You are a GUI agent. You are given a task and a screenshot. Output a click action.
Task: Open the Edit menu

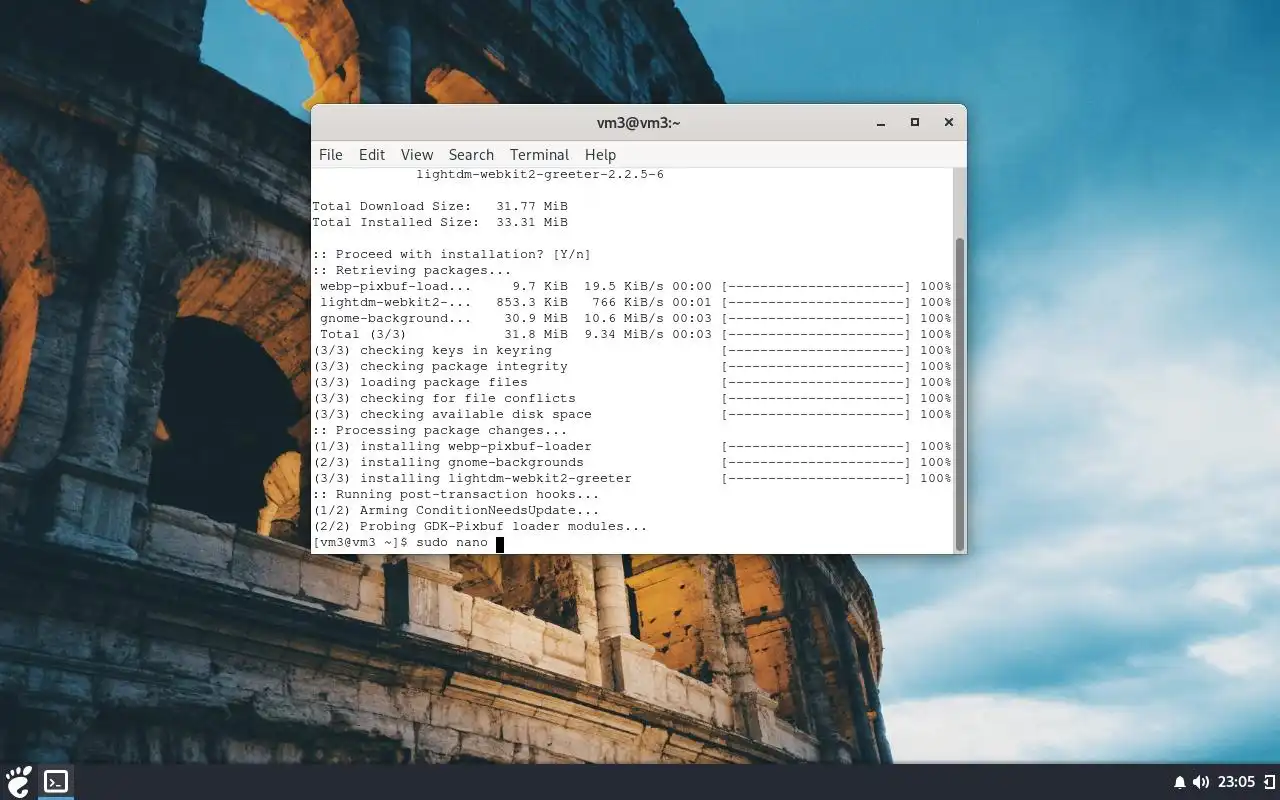(x=372, y=155)
